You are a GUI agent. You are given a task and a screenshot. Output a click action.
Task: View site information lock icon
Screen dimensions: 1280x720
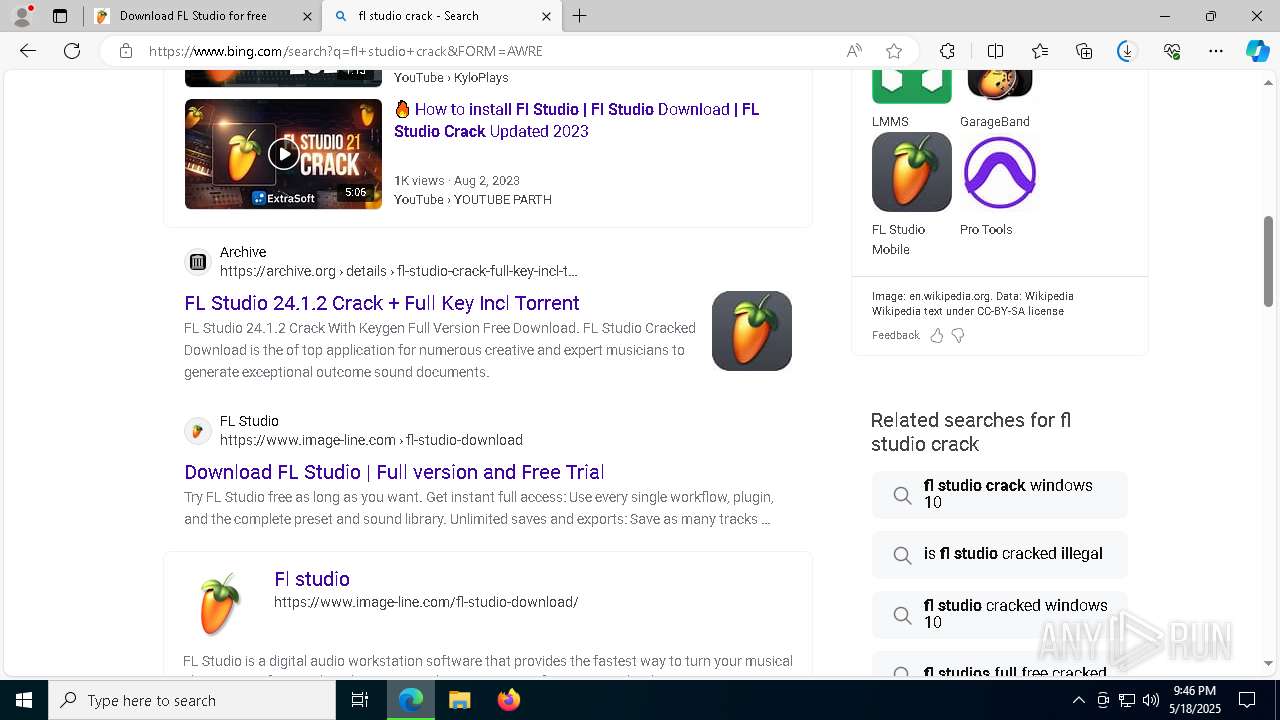[x=125, y=51]
